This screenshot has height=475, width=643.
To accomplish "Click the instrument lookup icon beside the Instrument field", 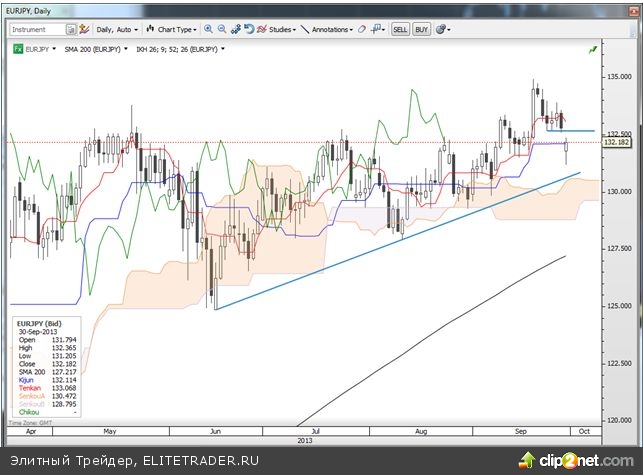I will (x=72, y=30).
